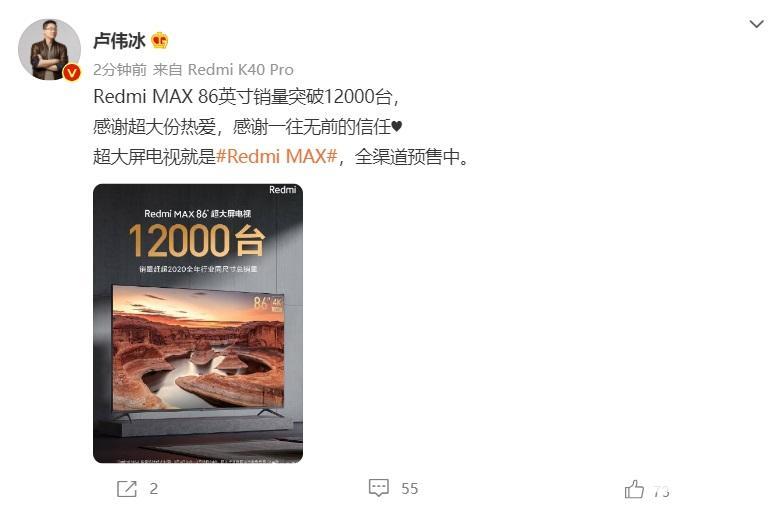Click the comment count 55
This screenshot has width=783, height=511.
coord(409,489)
